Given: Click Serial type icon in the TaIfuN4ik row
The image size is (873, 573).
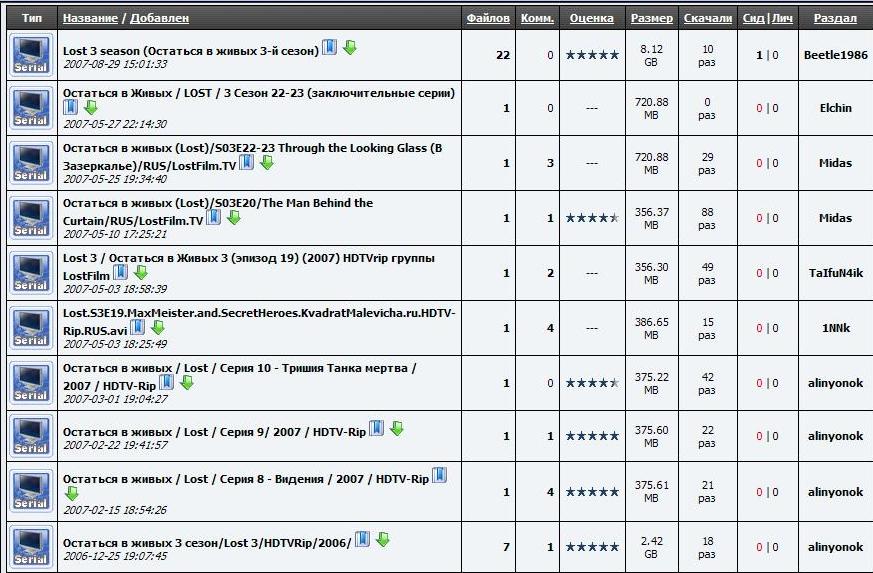Looking at the screenshot, I should click(31, 273).
